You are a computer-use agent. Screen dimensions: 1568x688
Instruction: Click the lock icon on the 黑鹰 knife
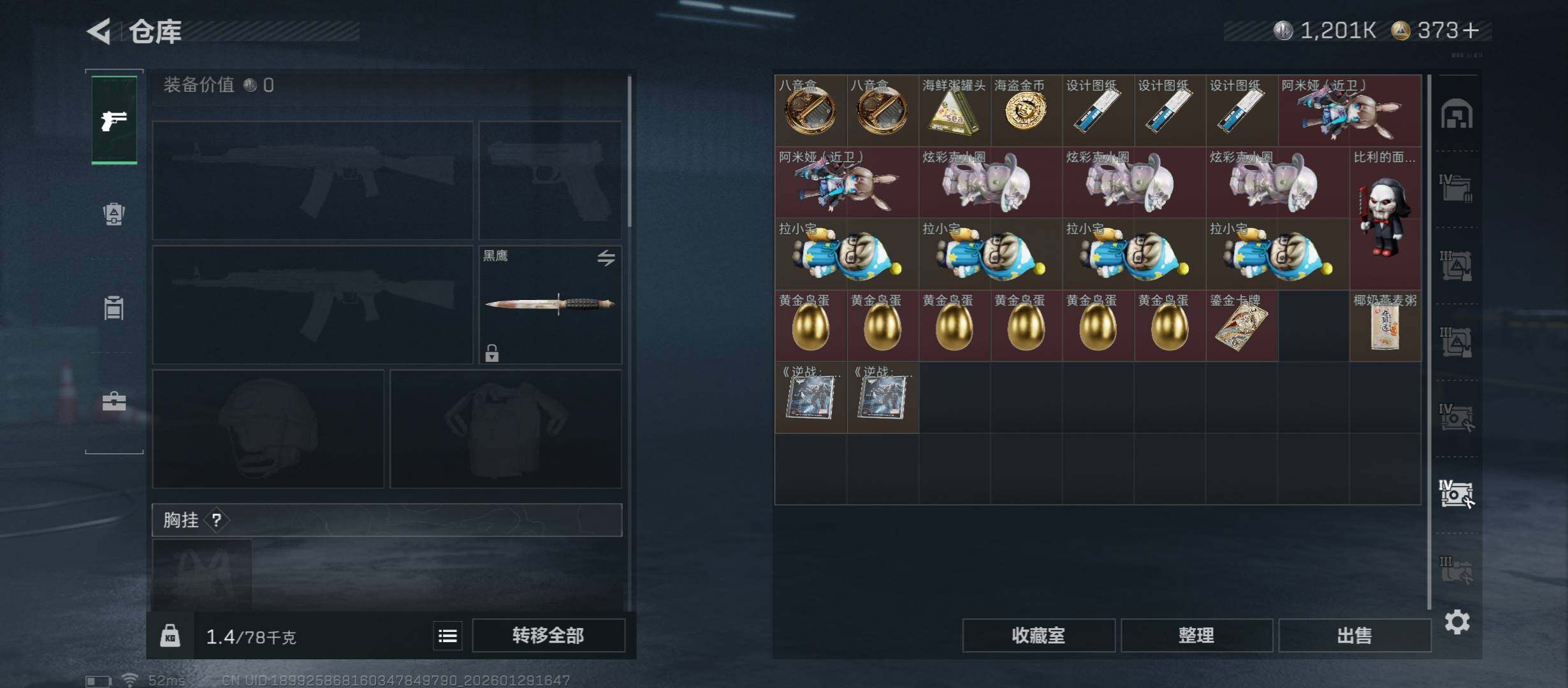491,352
